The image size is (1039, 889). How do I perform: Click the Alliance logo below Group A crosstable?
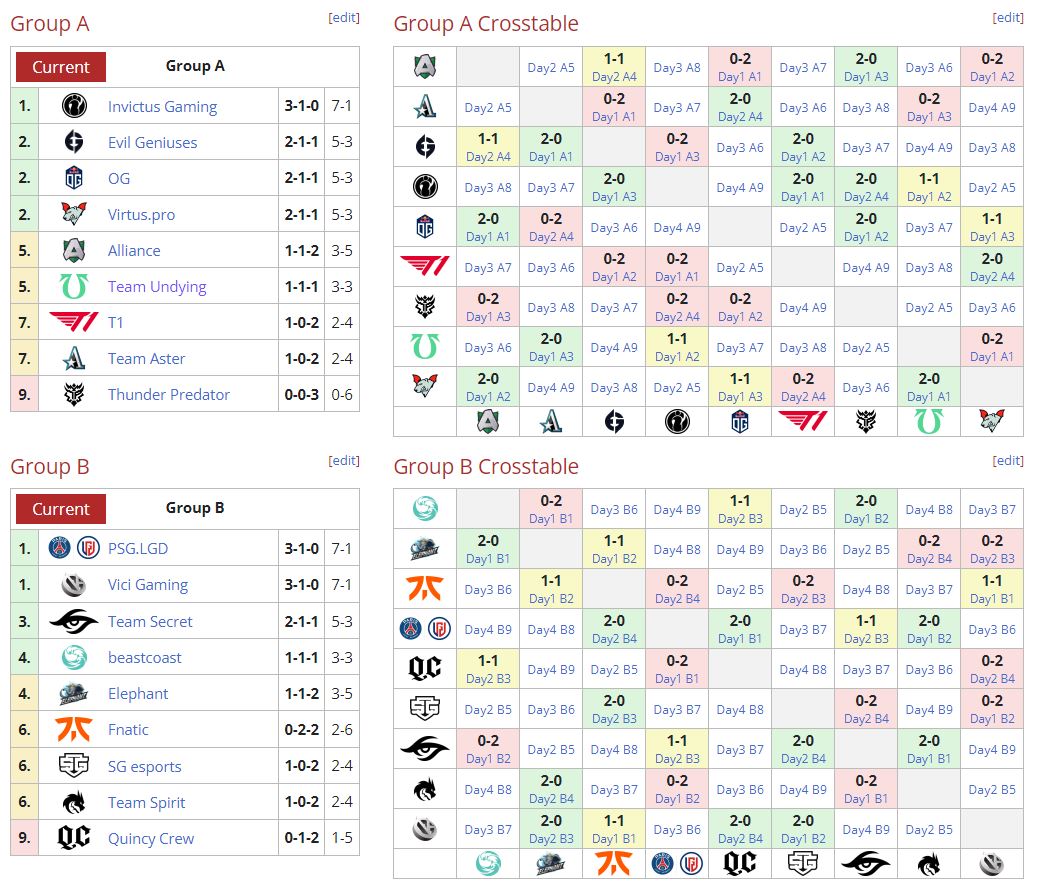click(x=488, y=421)
